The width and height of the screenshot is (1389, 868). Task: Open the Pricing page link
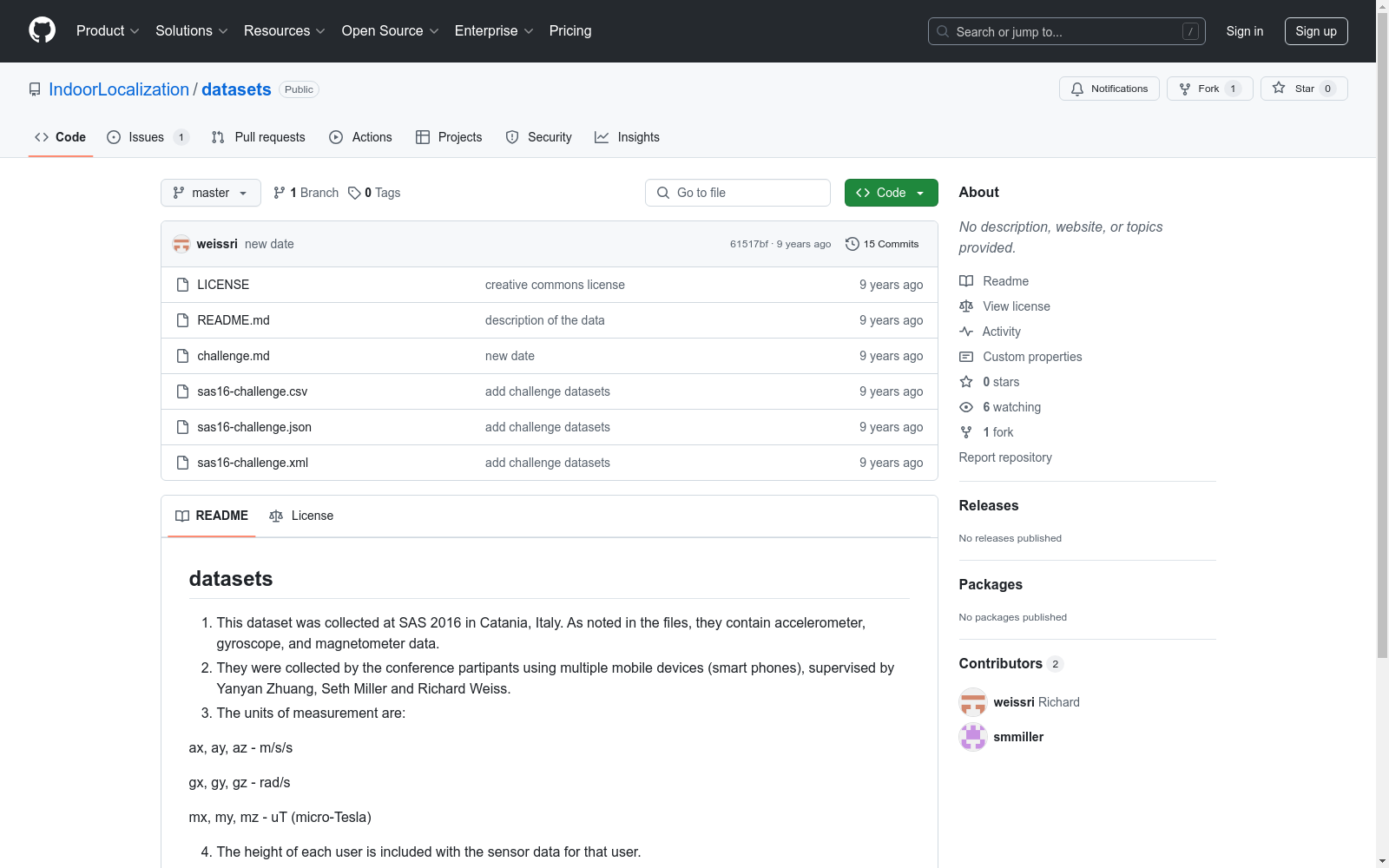pyautogui.click(x=570, y=31)
